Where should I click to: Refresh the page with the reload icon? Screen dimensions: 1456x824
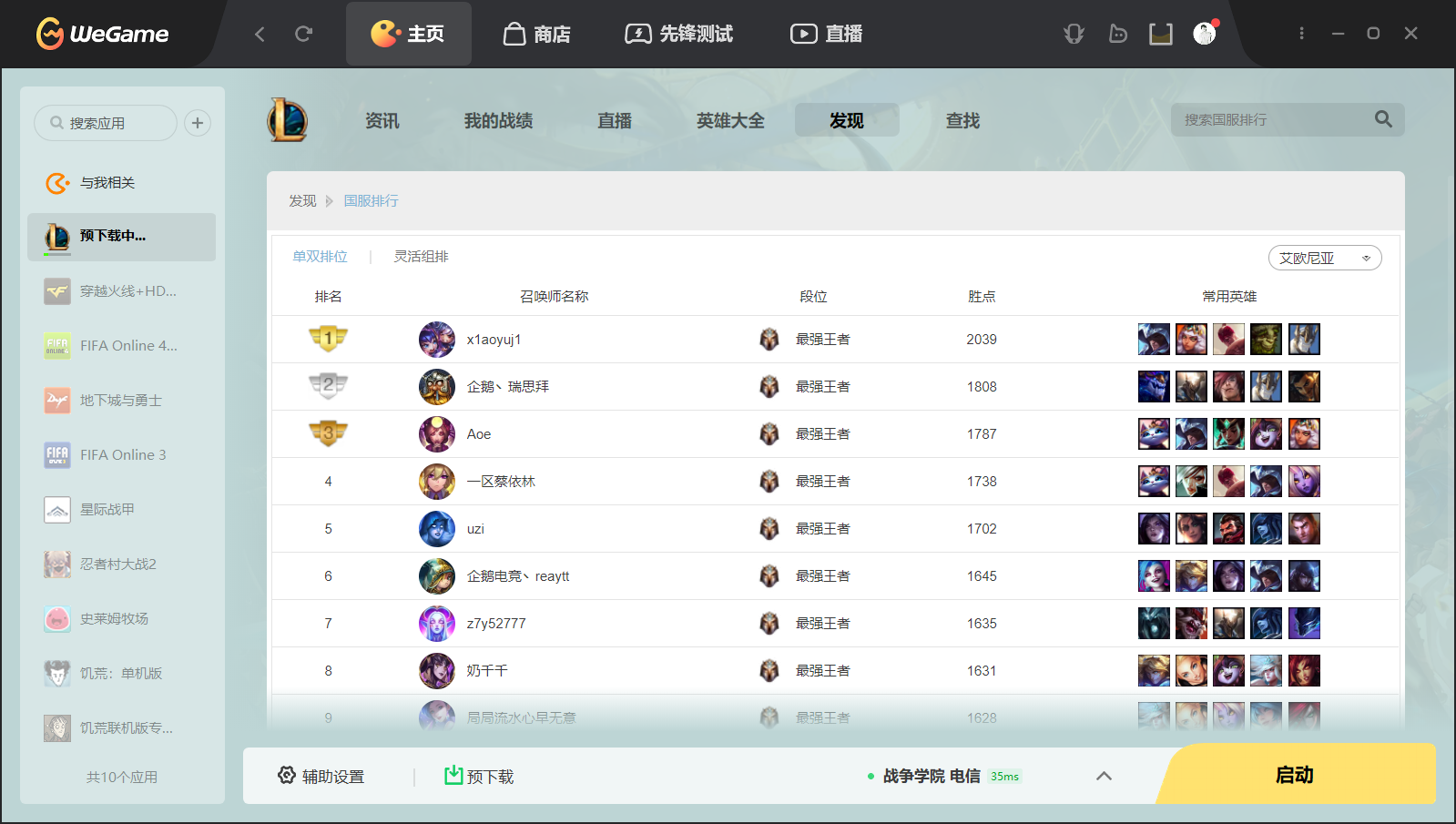click(304, 34)
